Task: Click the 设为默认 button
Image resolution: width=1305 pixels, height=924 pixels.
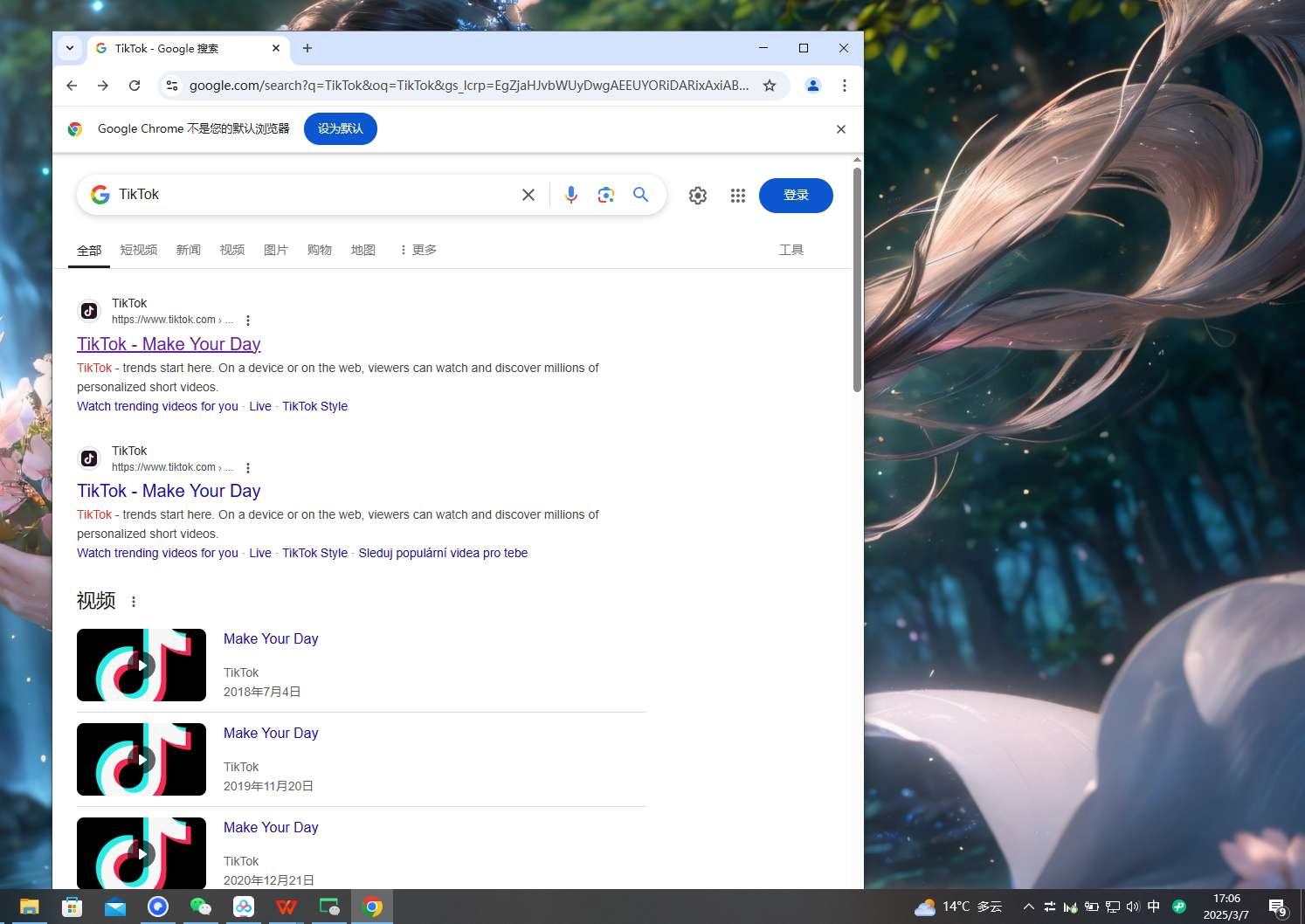Action: click(341, 128)
